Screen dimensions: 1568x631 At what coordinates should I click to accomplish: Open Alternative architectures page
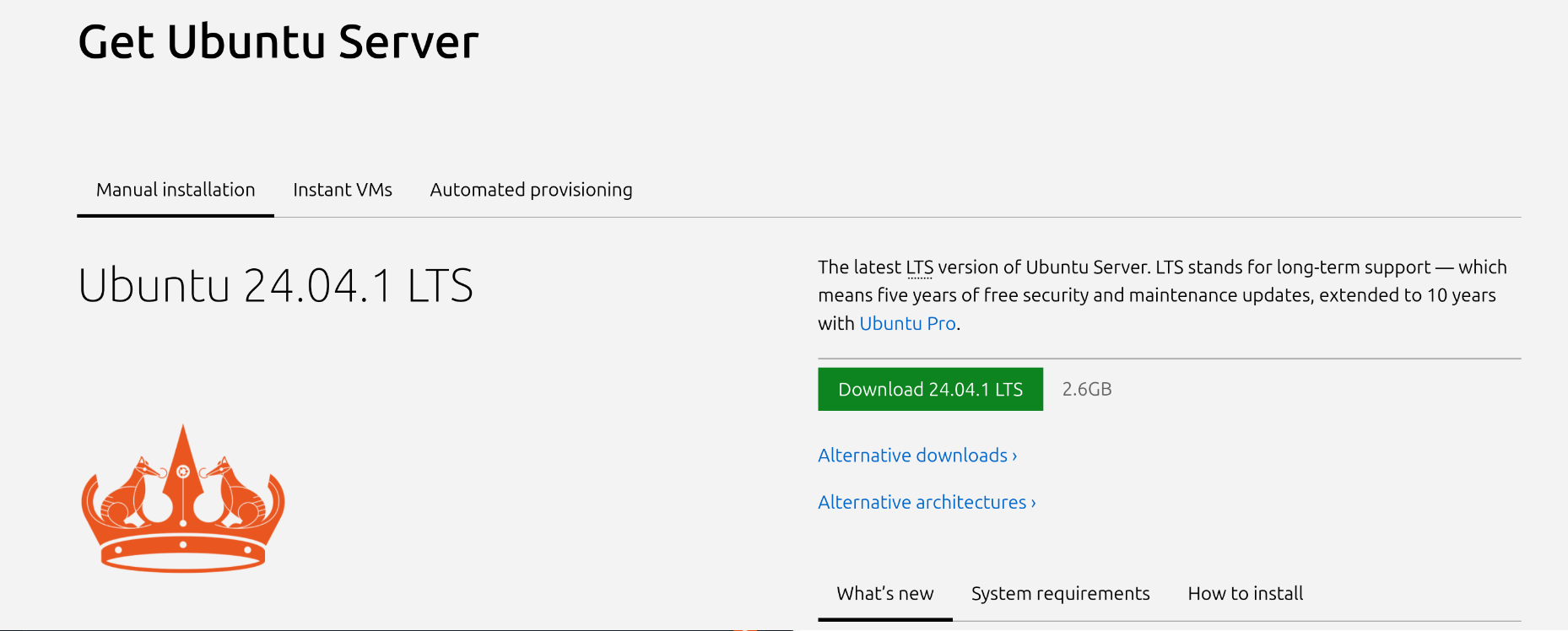tap(920, 502)
